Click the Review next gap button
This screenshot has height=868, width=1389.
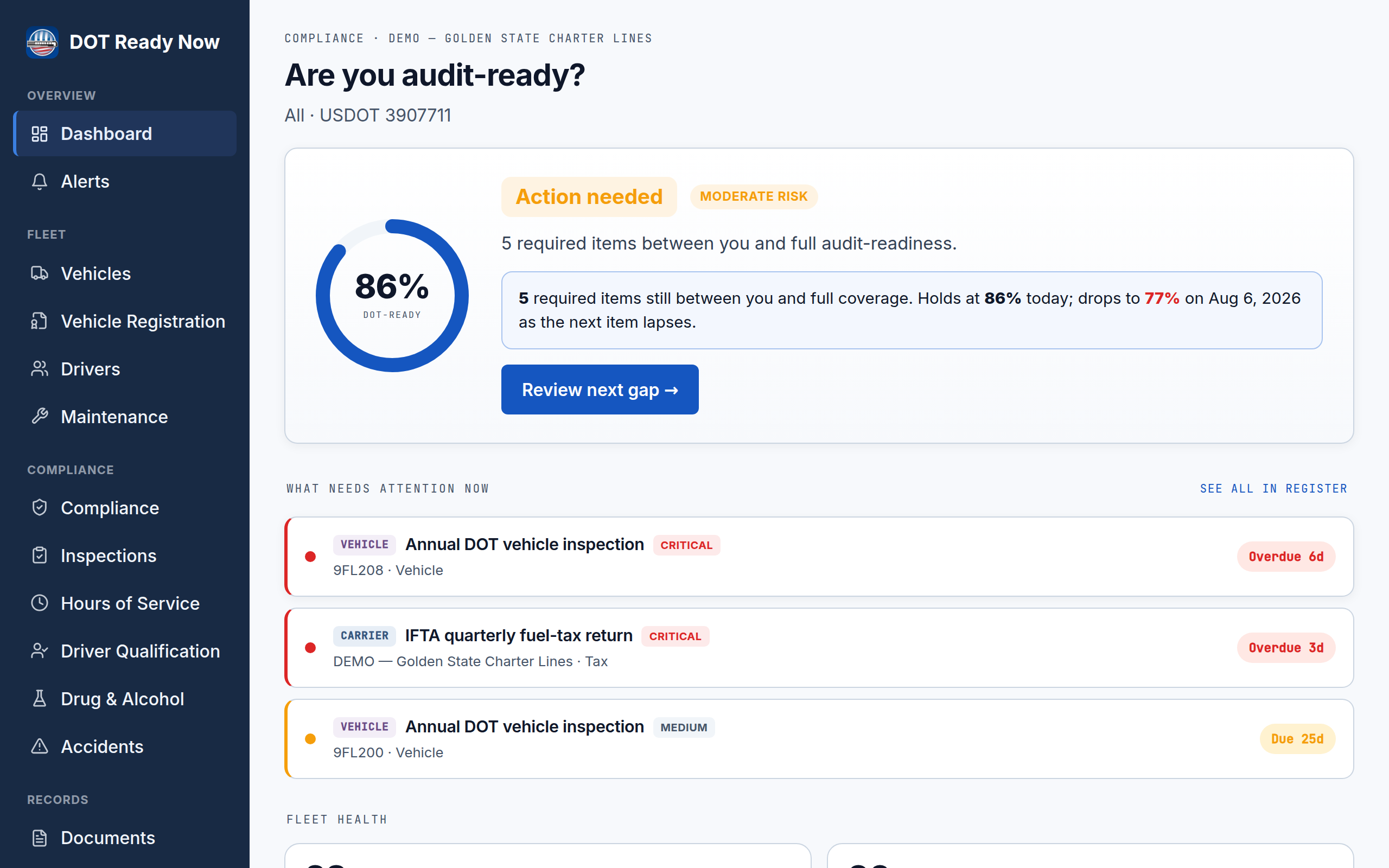pos(600,389)
